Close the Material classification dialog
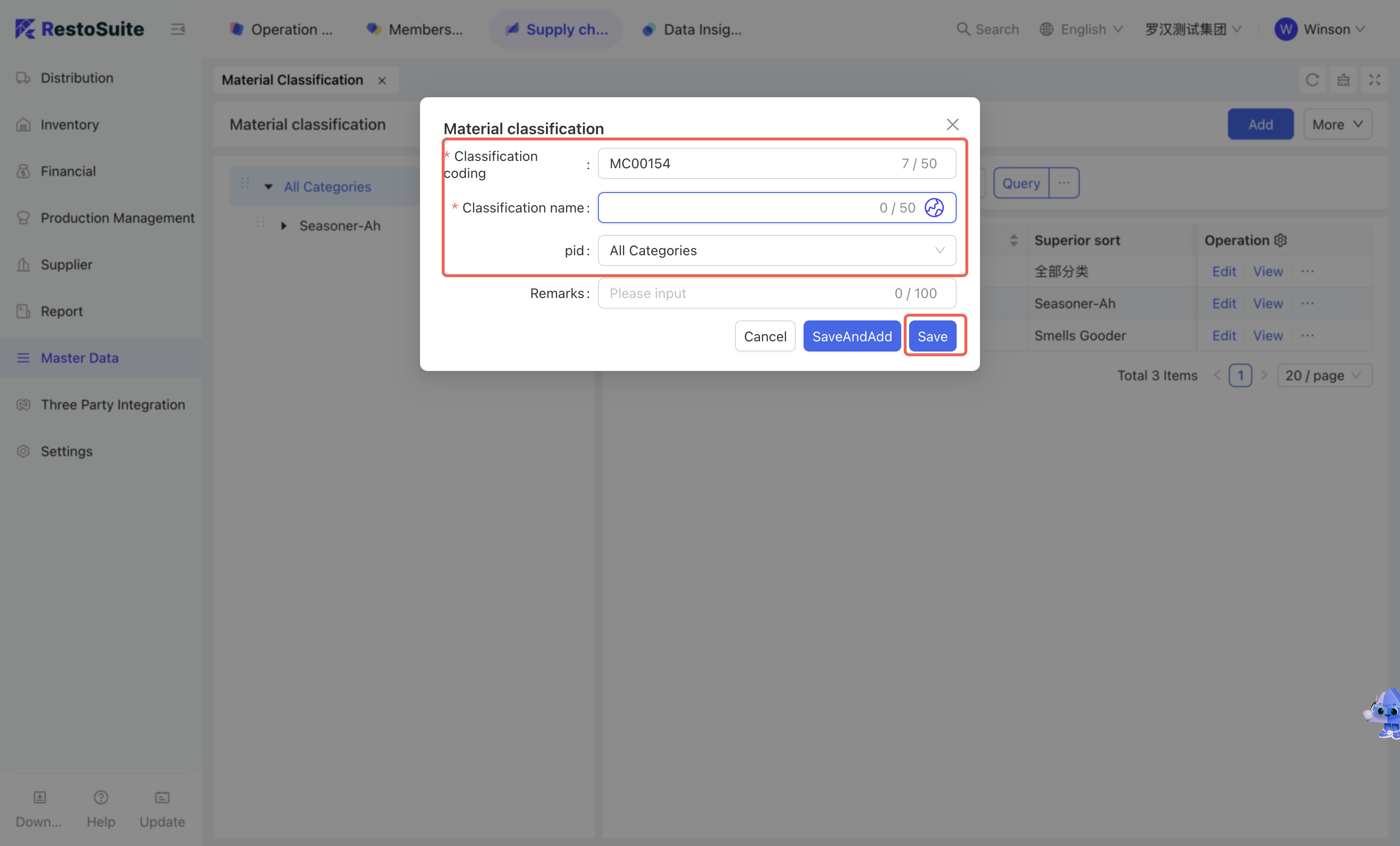This screenshot has height=846, width=1400. coord(952,124)
